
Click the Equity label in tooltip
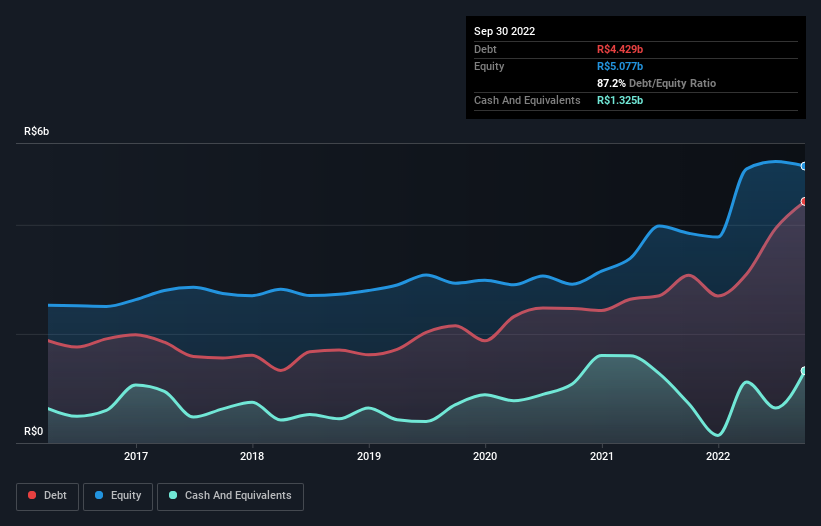(x=489, y=66)
